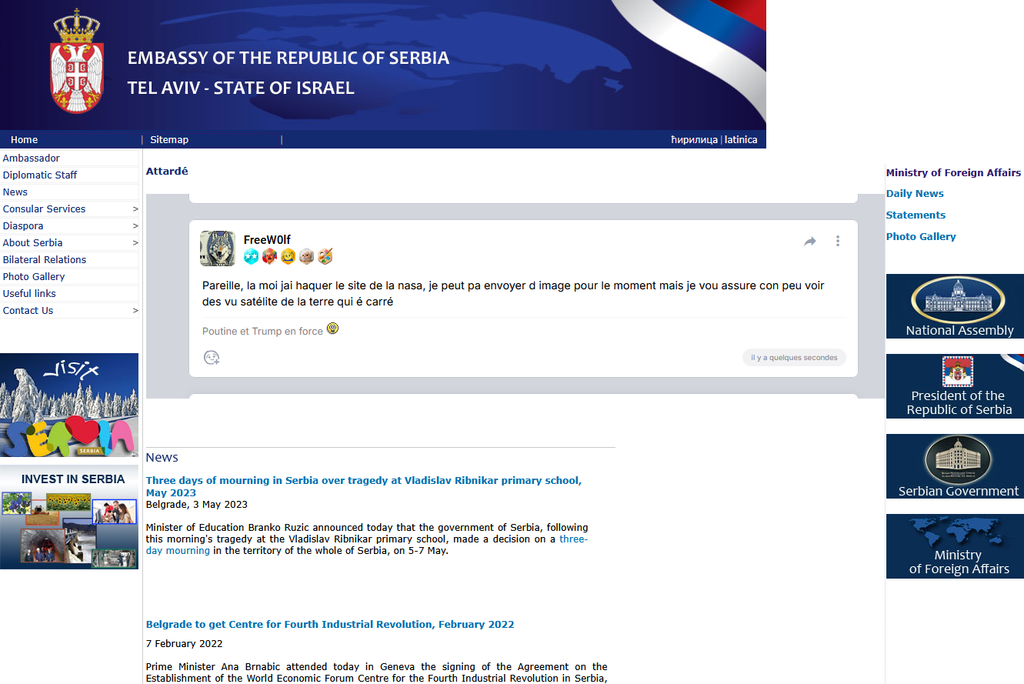Open the Fourth Industrial Revolution headline

[330, 625]
